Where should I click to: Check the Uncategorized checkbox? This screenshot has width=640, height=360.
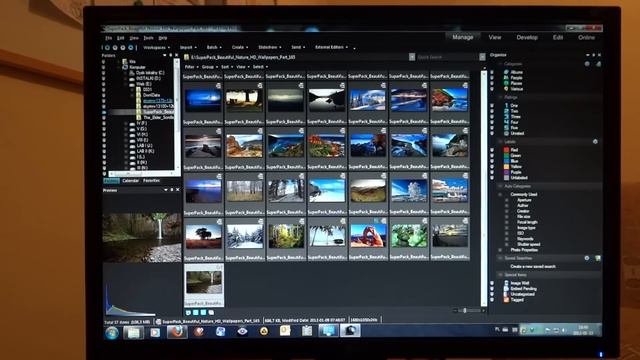pyautogui.click(x=492, y=294)
